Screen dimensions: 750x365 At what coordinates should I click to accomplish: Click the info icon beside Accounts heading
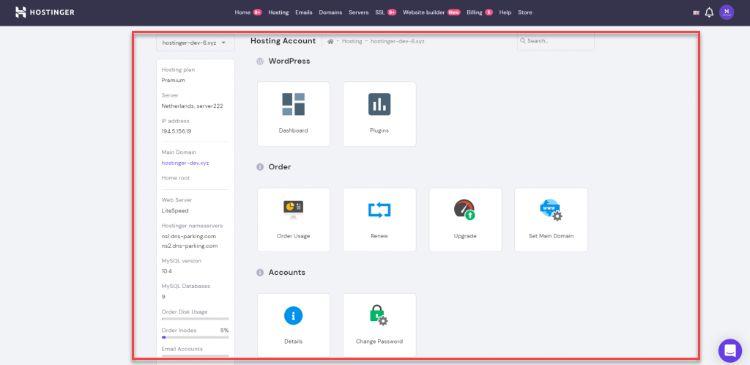tap(260, 273)
